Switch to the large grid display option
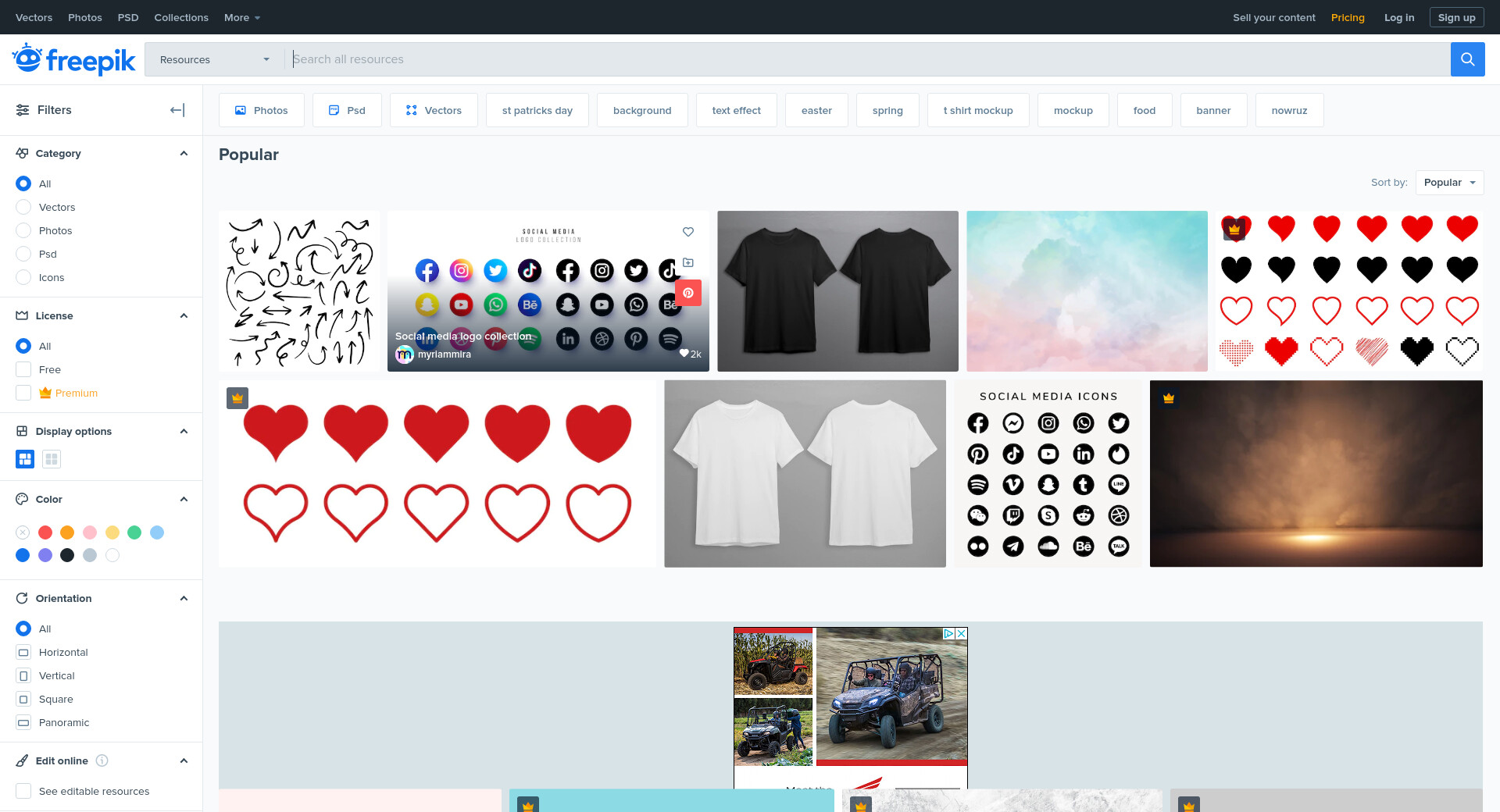The width and height of the screenshot is (1500, 812). point(25,459)
